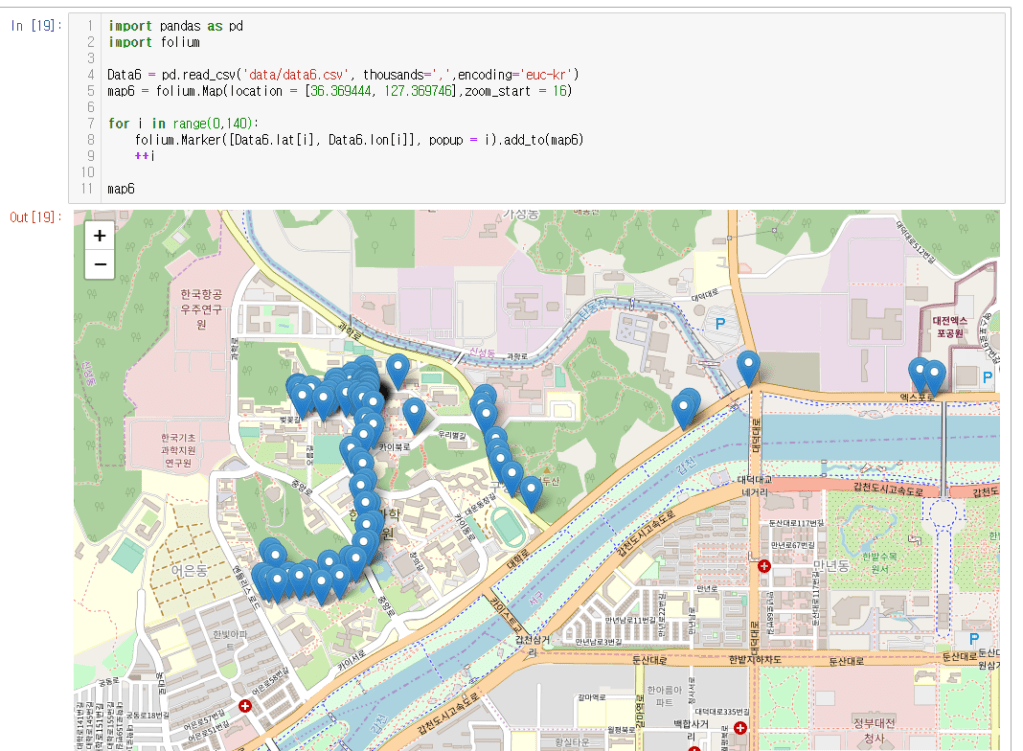Click the parking icon at bottom right of map
1023x751 pixels.
(x=974, y=639)
